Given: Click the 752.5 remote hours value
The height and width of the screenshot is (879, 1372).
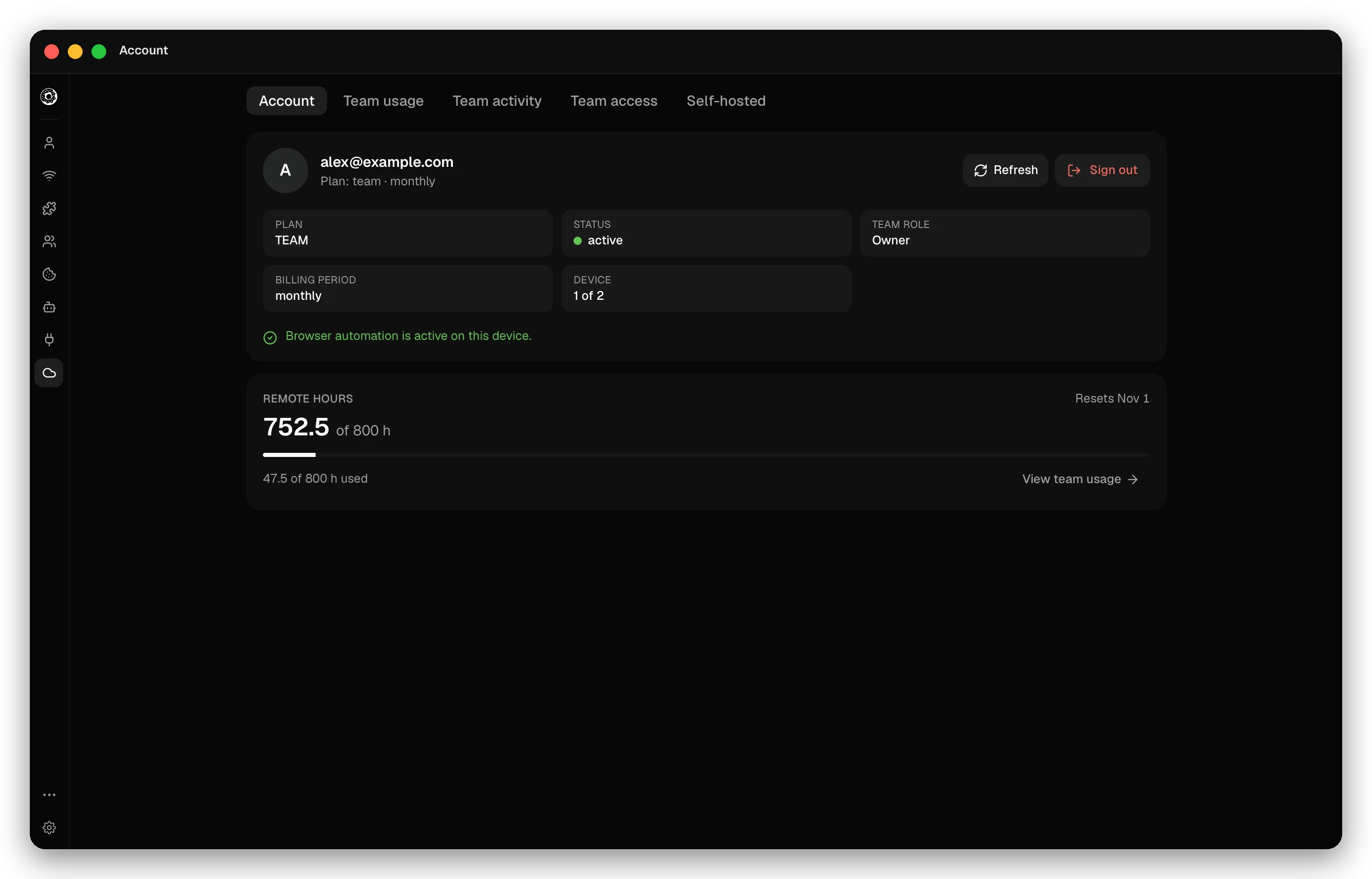Looking at the screenshot, I should (296, 427).
